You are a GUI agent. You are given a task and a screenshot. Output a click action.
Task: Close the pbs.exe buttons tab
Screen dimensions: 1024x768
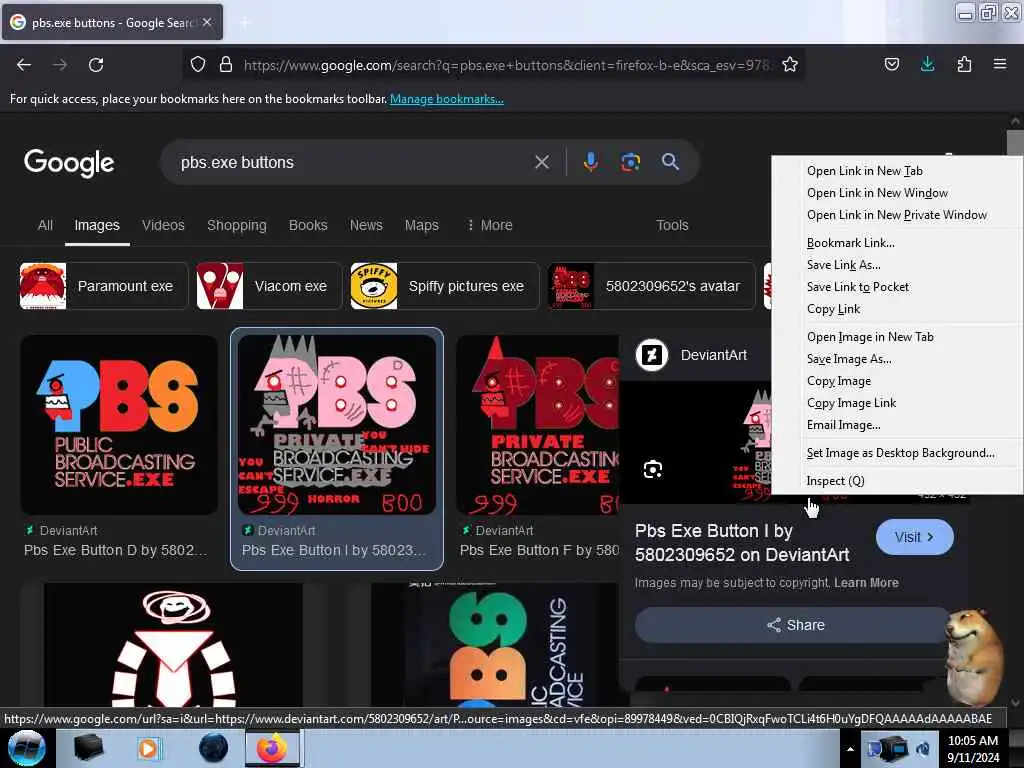pyautogui.click(x=207, y=22)
